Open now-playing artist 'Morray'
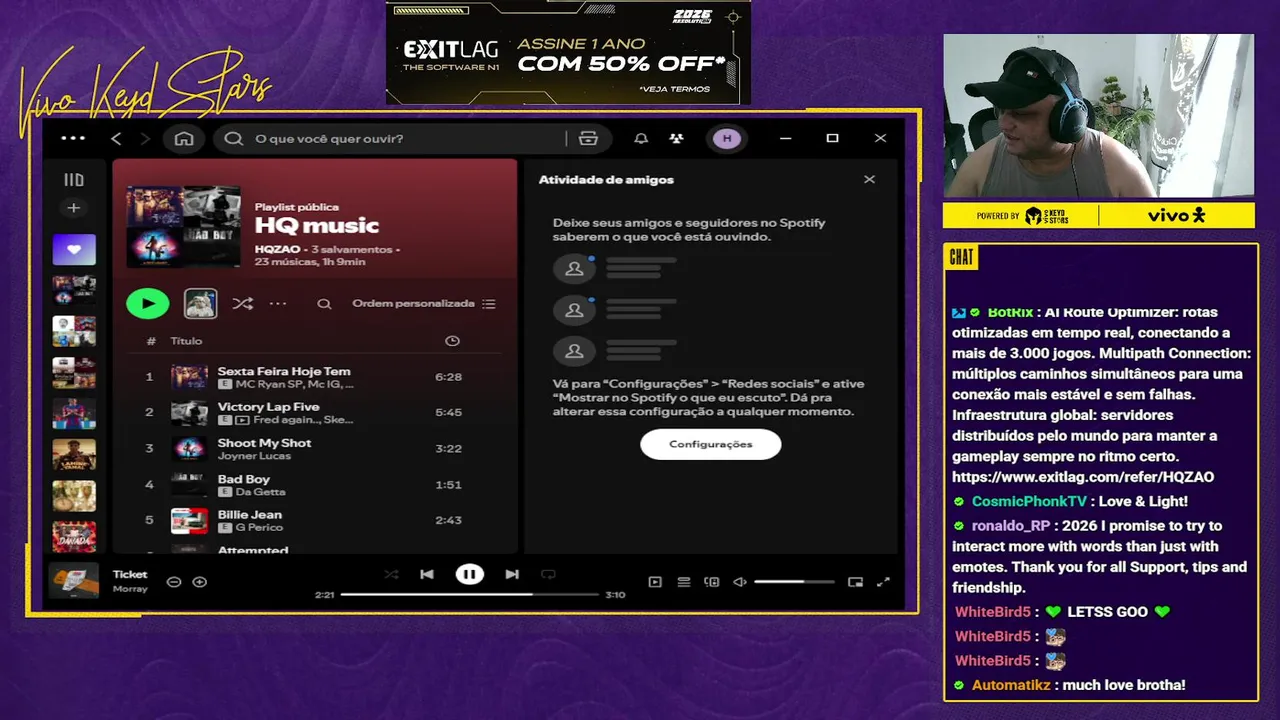This screenshot has width=1280, height=720. pyautogui.click(x=130, y=589)
